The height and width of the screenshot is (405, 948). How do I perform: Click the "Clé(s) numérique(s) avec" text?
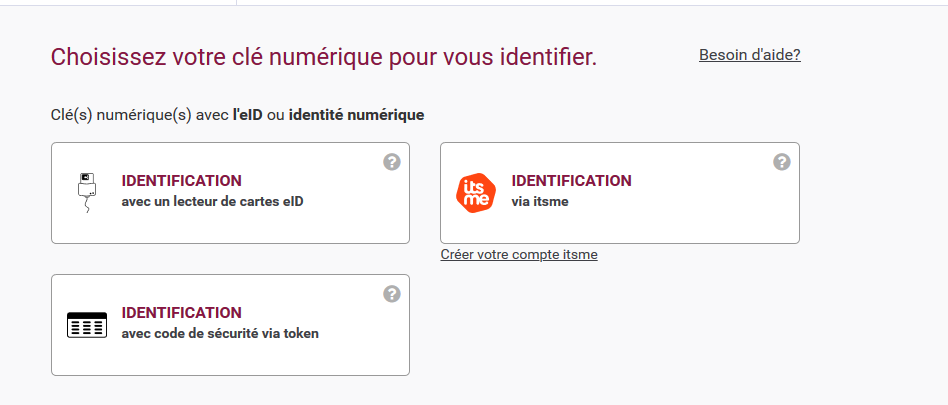140,115
